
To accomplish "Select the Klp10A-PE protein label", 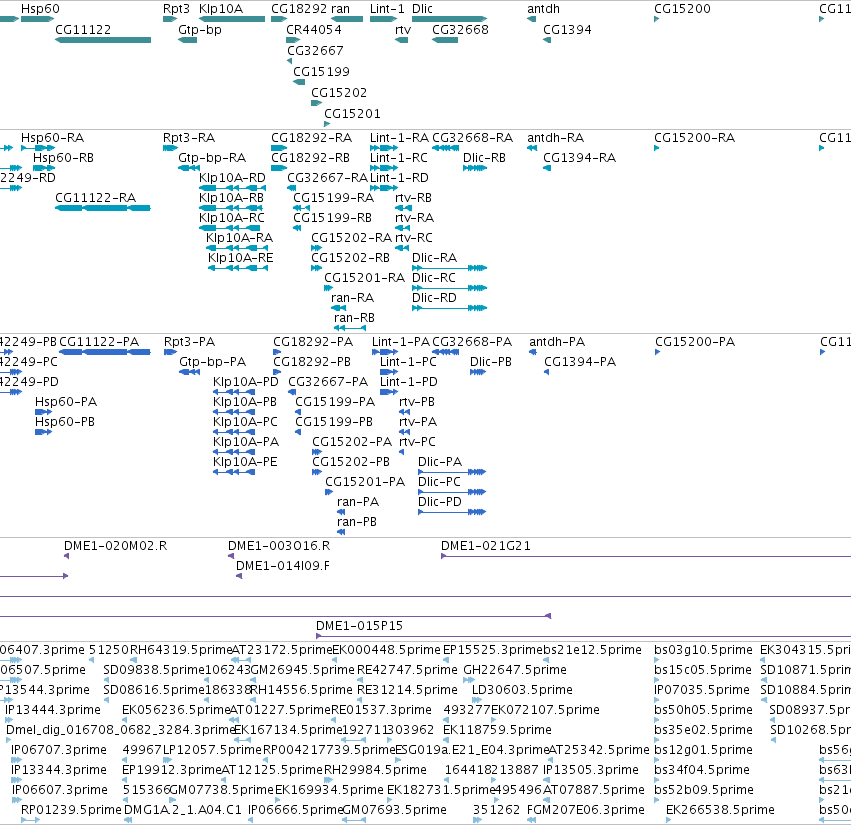I will click(245, 461).
